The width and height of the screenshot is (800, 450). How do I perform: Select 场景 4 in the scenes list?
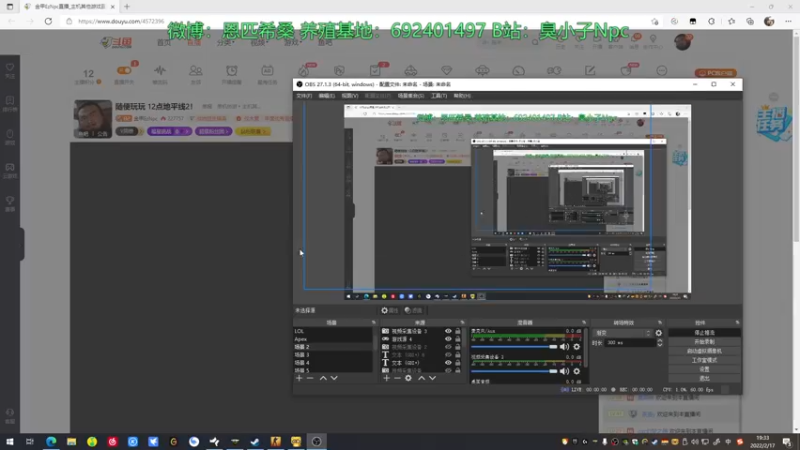(x=333, y=363)
